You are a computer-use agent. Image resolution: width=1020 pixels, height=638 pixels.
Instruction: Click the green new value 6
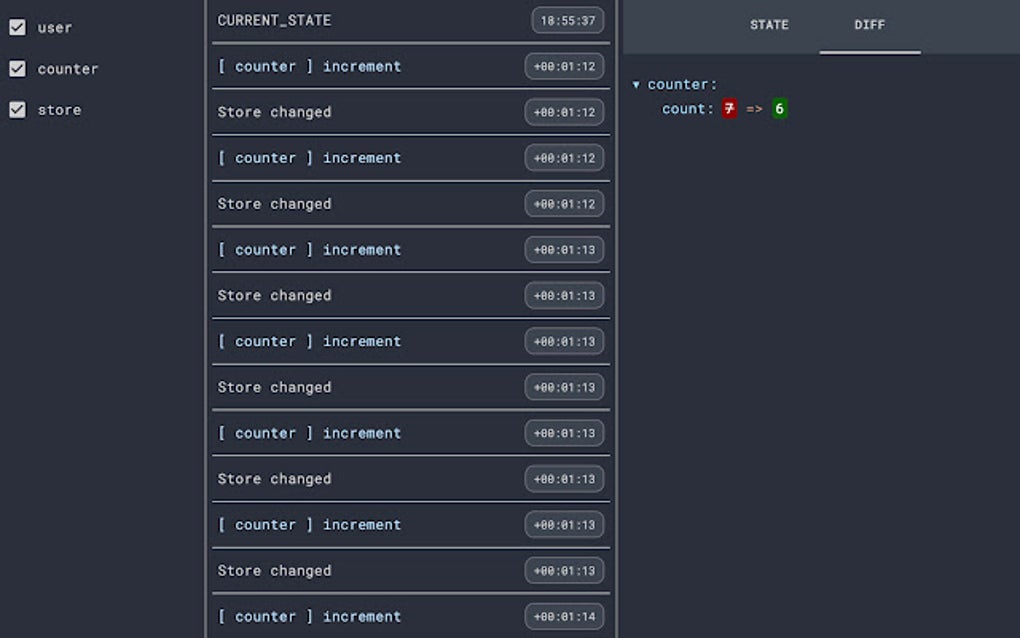click(x=779, y=109)
